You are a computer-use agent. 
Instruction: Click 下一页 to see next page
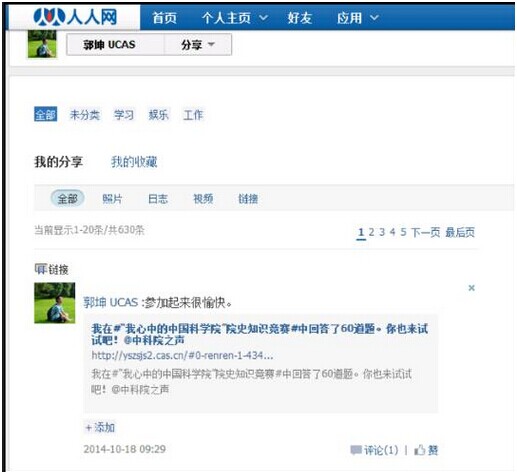tap(425, 232)
